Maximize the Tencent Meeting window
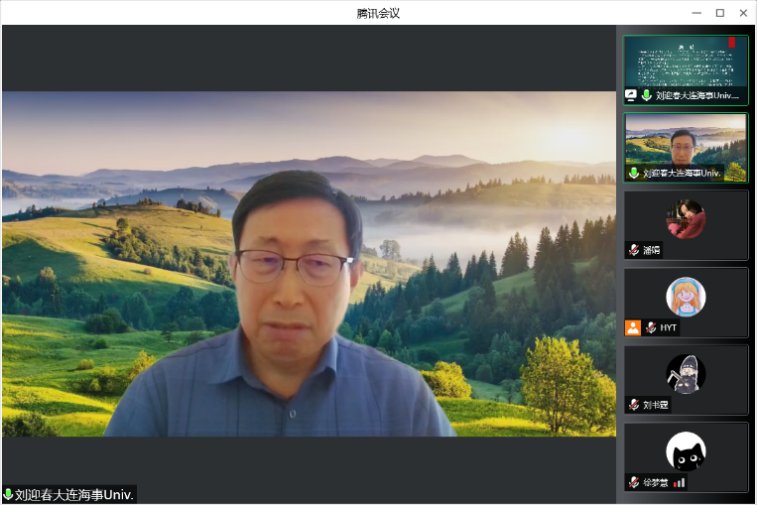This screenshot has height=505, width=757. [719, 12]
